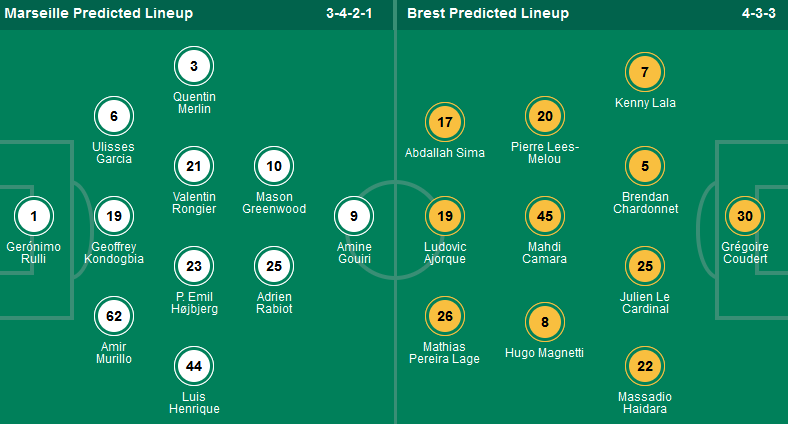Click Kenny Lala's number 7 badge
Image resolution: width=788 pixels, height=424 pixels.
[x=645, y=72]
